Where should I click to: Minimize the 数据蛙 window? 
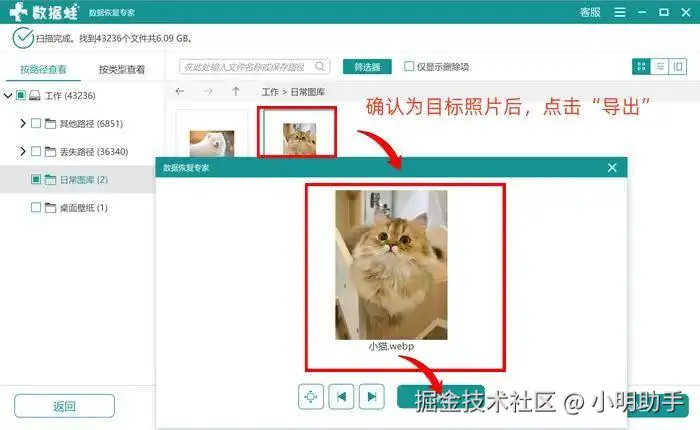(642, 12)
